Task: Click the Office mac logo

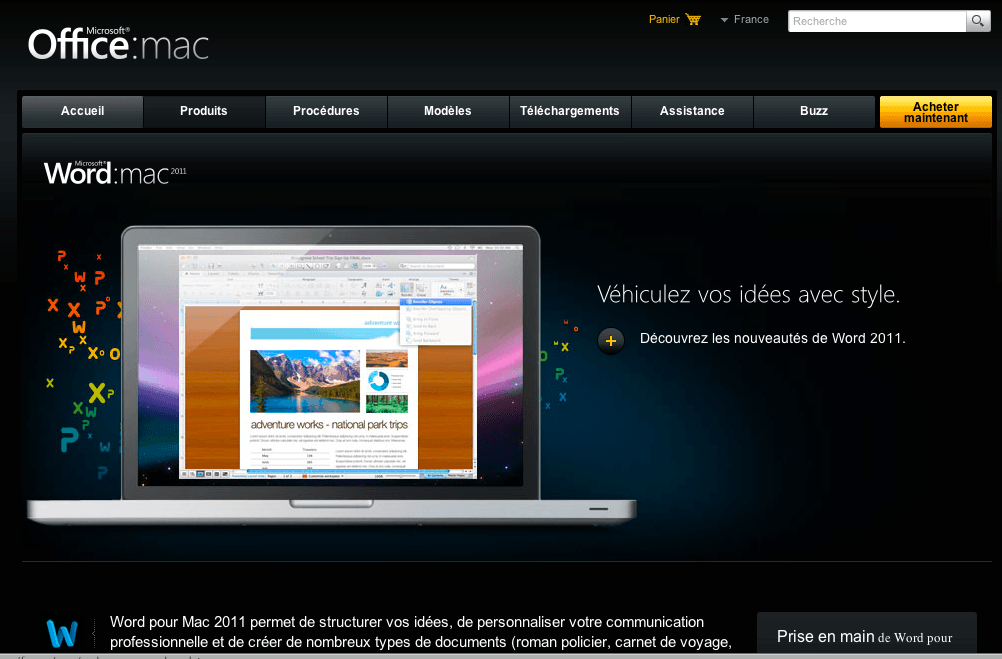Action: point(118,44)
